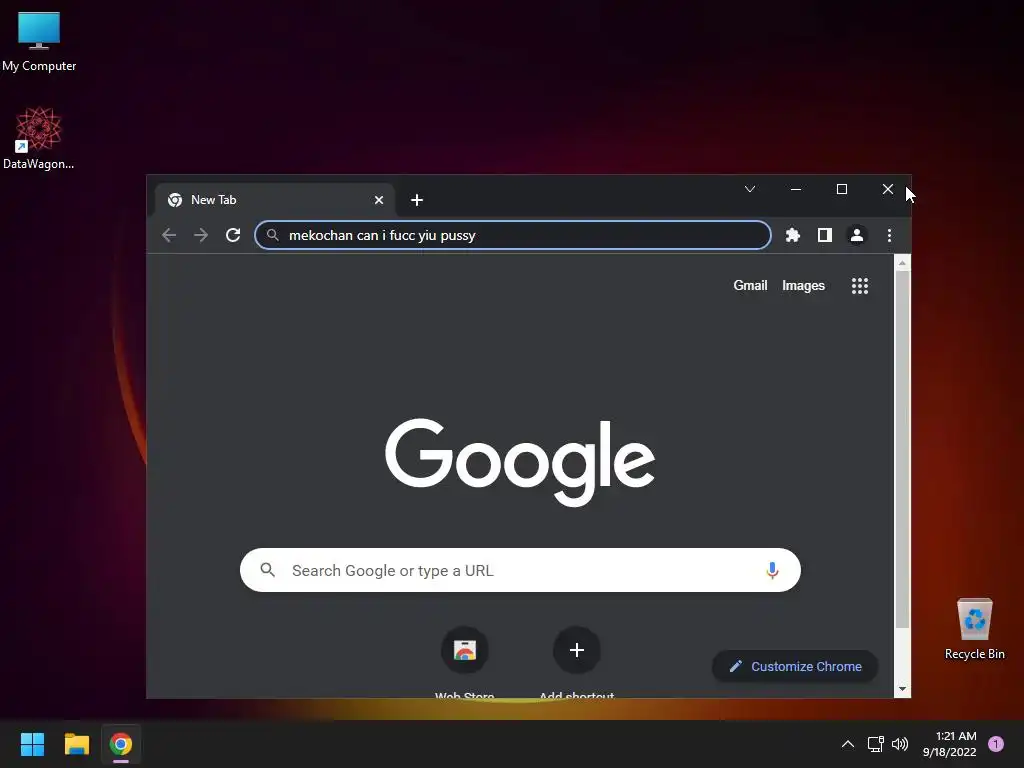1024x768 pixels.
Task: Open the Extensions puzzle icon
Action: [x=793, y=235]
